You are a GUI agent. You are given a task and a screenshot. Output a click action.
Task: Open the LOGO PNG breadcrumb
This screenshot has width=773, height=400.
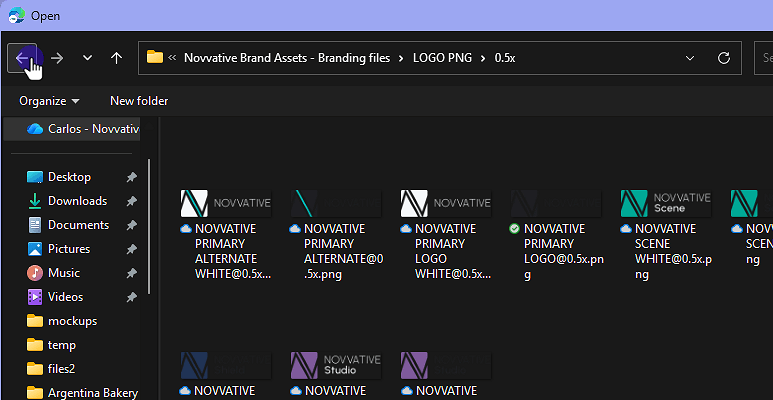point(442,58)
